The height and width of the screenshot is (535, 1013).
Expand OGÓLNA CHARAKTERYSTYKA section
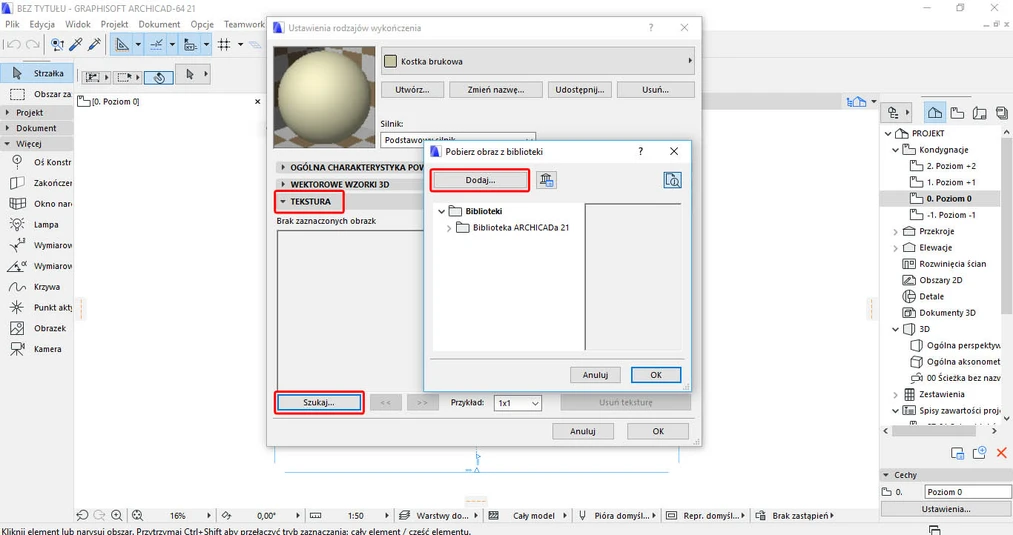283,167
